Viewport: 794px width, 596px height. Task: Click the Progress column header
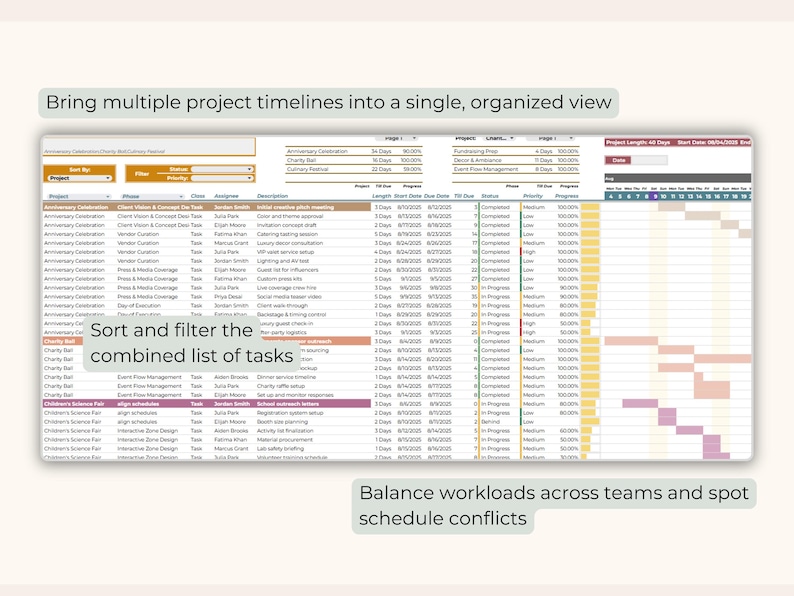tap(567, 196)
